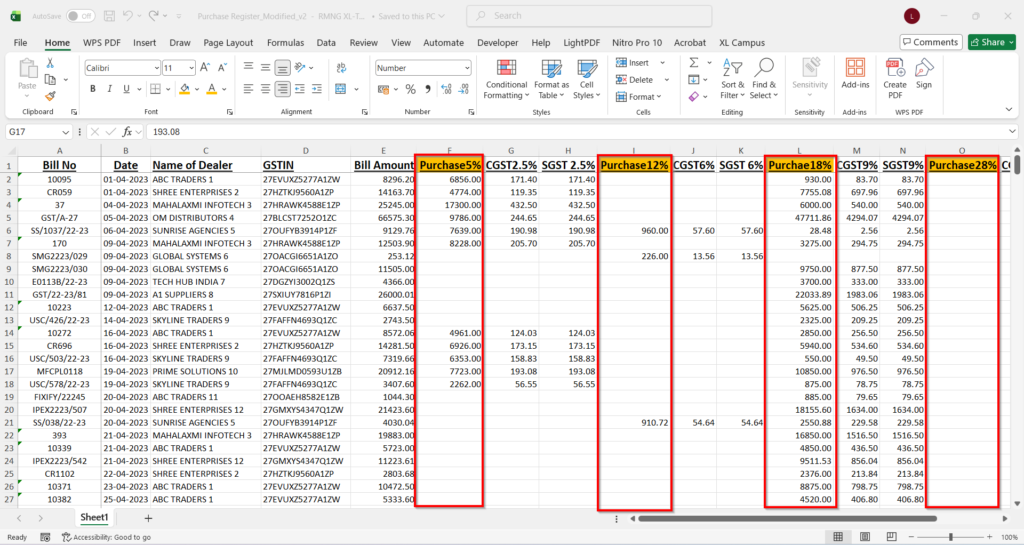Image resolution: width=1024 pixels, height=545 pixels.
Task: Toggle AutoSave switch
Action: point(81,16)
